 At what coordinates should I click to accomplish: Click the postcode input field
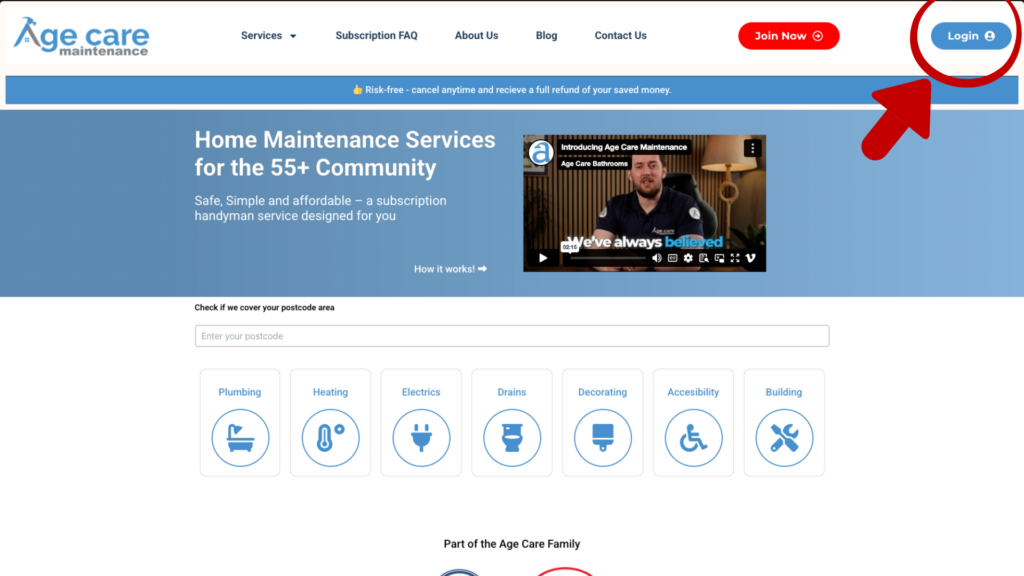coord(511,336)
